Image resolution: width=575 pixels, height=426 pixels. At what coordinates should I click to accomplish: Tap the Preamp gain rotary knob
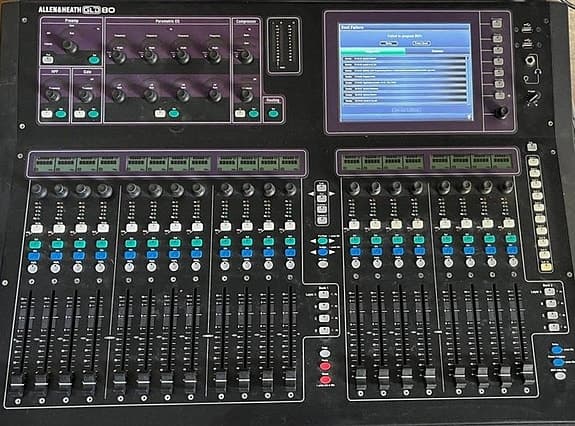pos(70,47)
